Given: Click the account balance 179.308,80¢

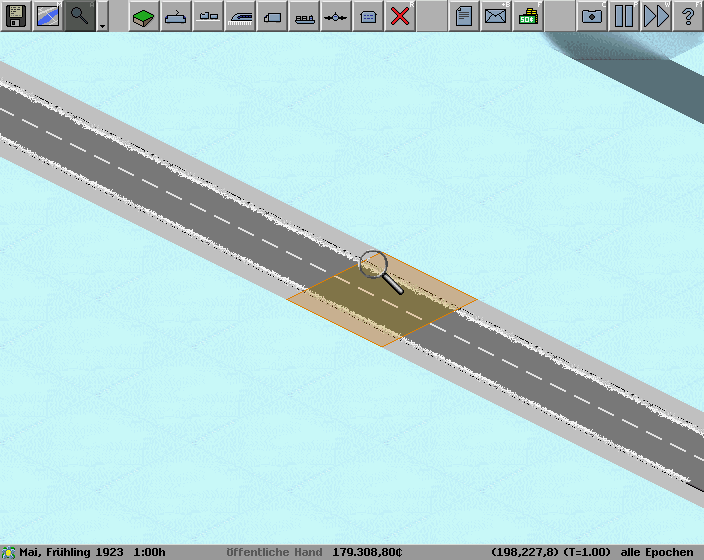Looking at the screenshot, I should 366,552.
